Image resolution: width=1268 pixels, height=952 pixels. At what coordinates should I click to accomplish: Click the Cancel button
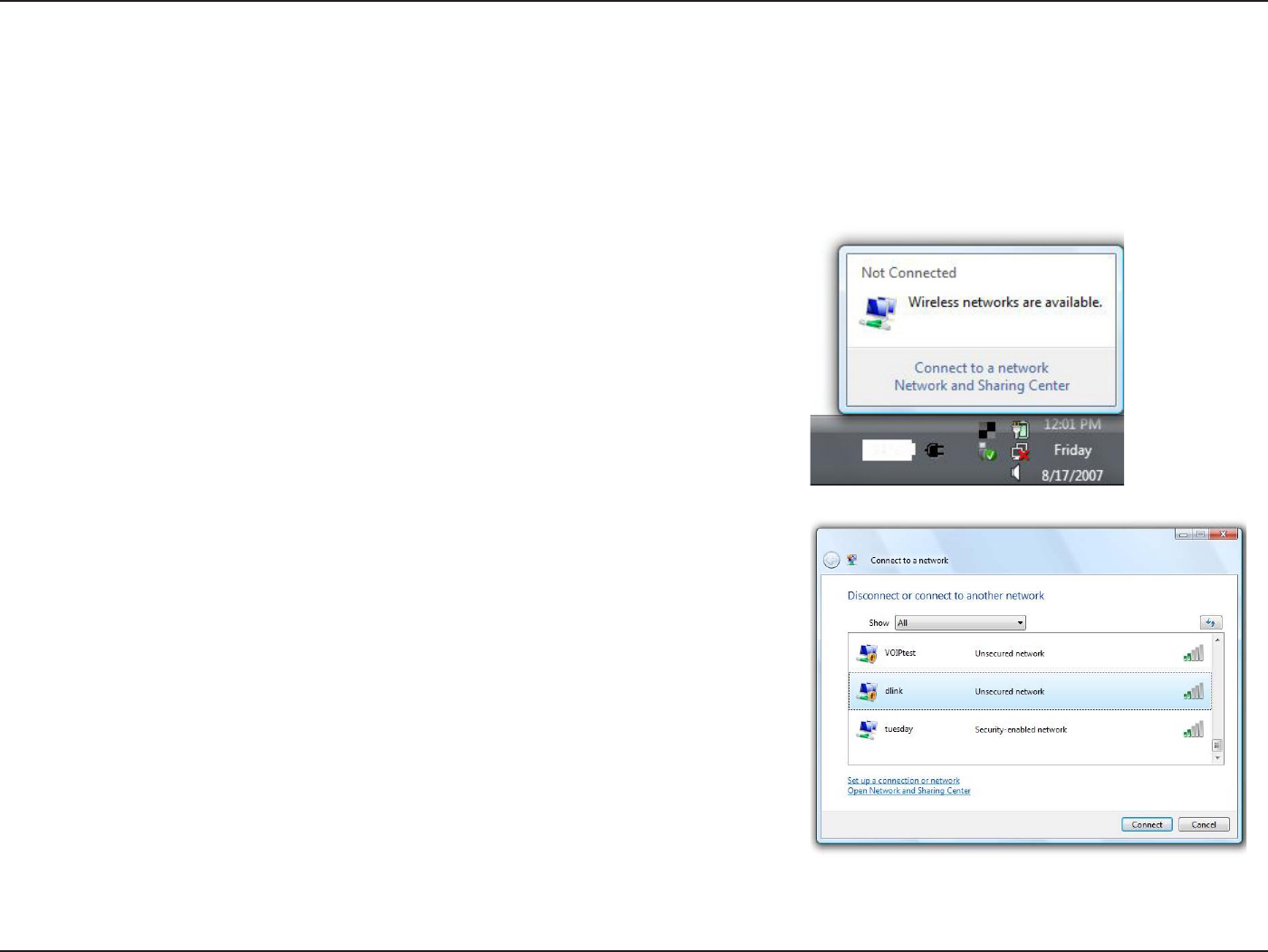1204,824
